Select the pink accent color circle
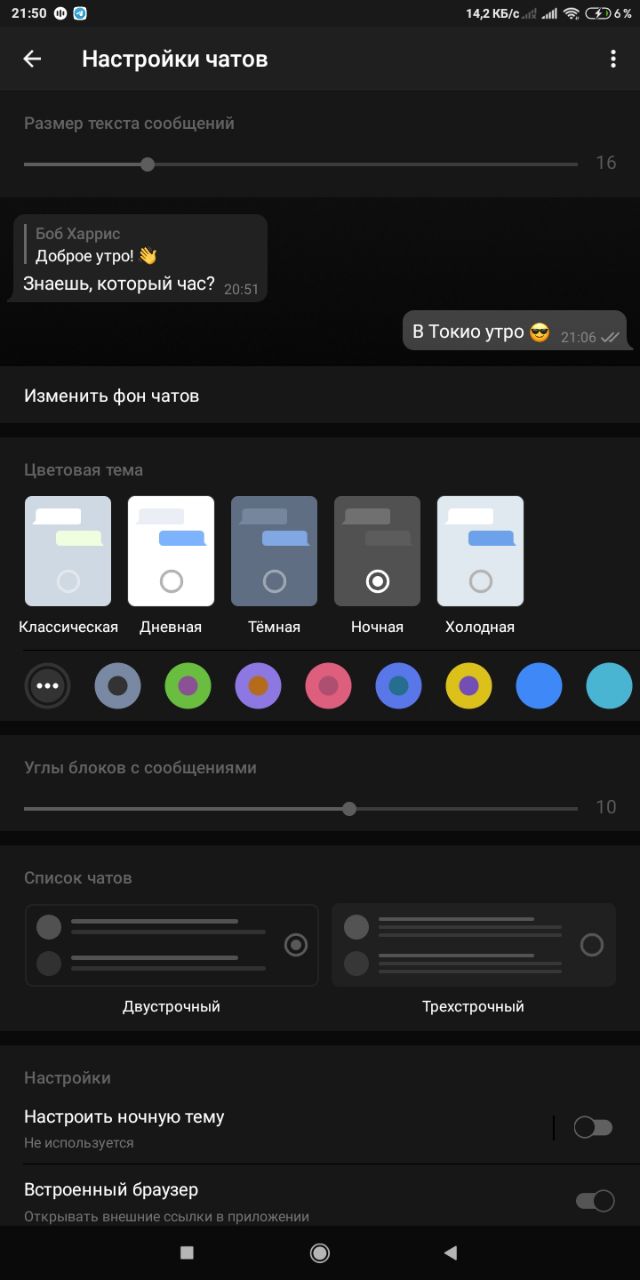640x1280 pixels. 328,686
